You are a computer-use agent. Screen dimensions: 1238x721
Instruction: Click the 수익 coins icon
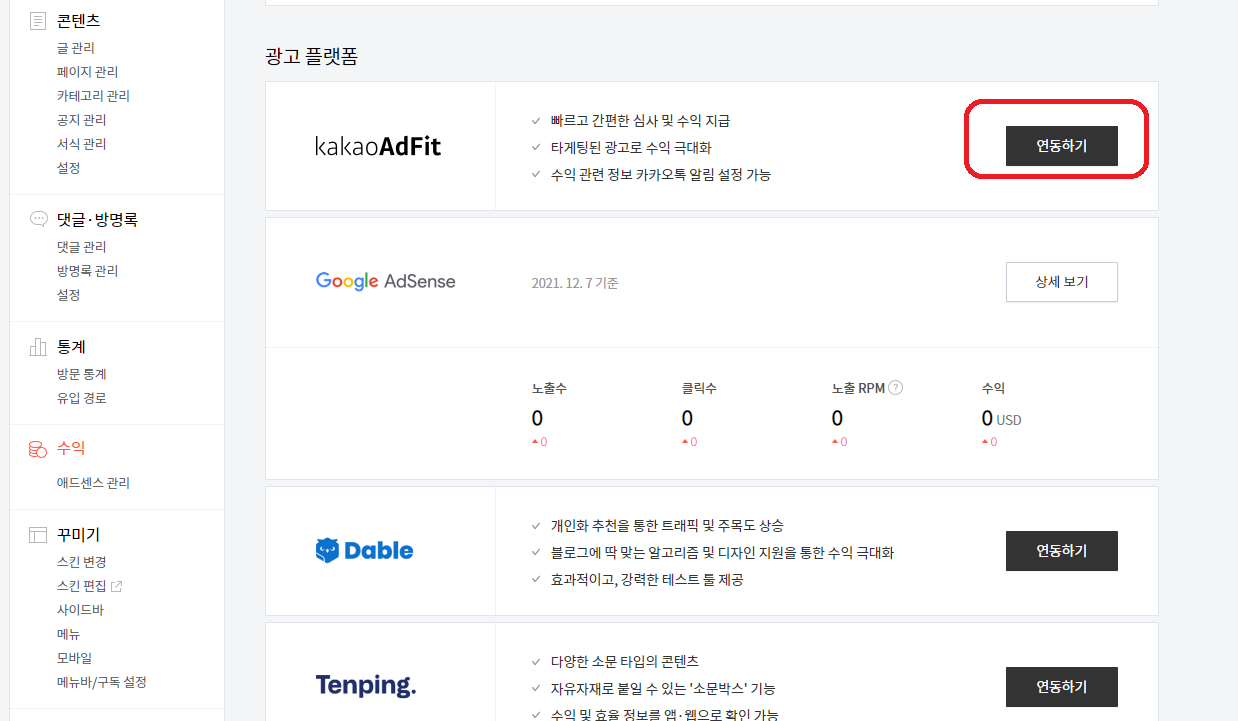38,449
